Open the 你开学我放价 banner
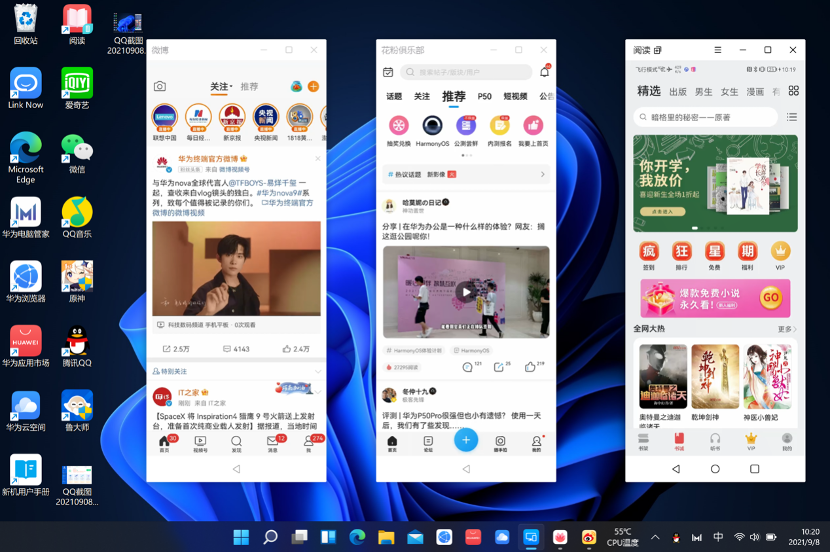Viewport: 830px width, 552px height. pos(715,183)
